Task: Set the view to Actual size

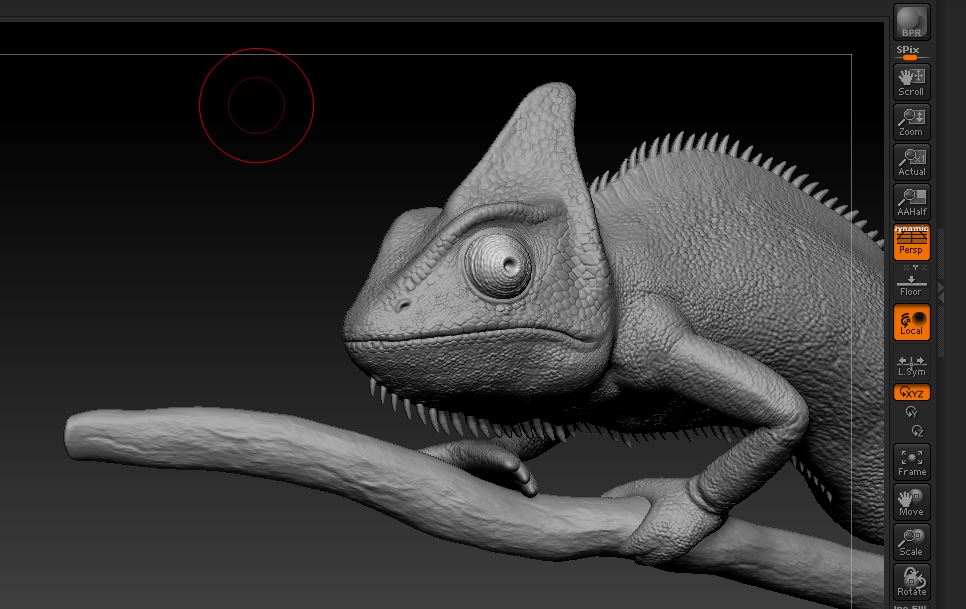Action: 912,162
